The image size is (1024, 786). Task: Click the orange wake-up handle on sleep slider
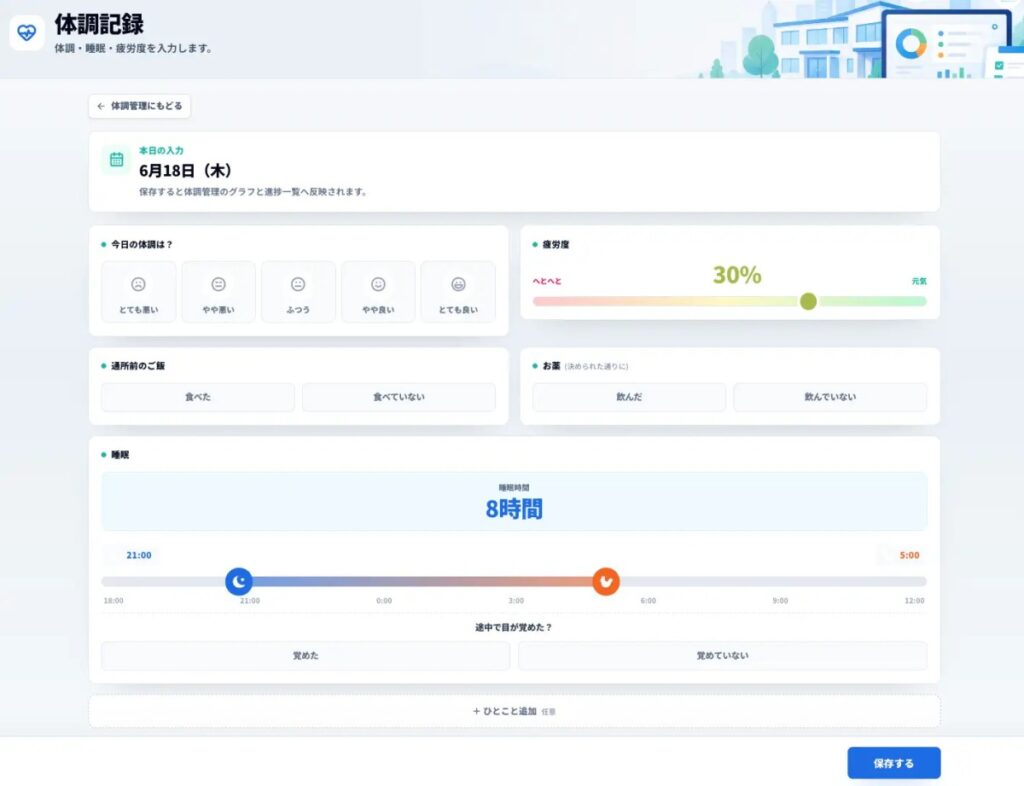(606, 581)
